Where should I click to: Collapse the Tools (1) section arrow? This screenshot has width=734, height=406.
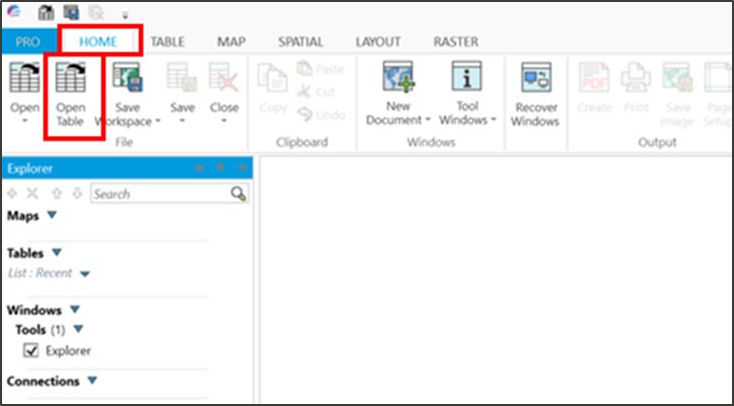(x=78, y=329)
